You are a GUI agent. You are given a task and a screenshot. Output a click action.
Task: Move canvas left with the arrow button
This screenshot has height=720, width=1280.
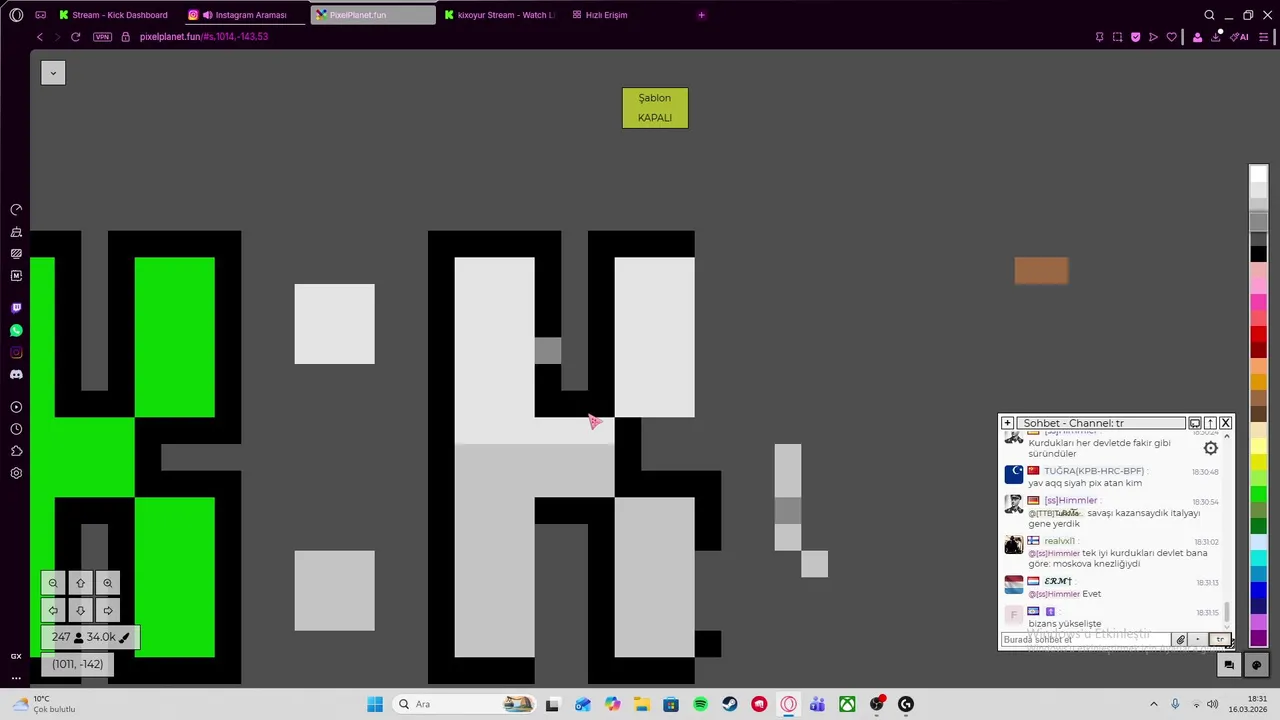53,610
